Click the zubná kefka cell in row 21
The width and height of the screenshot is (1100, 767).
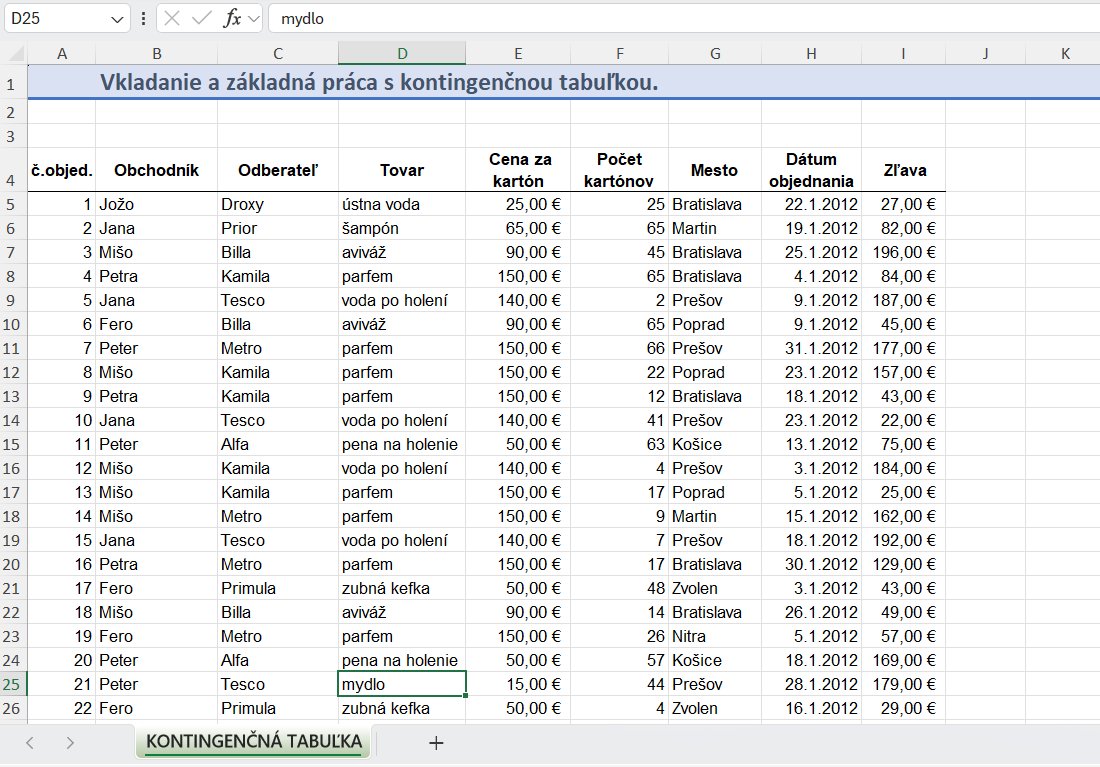[402, 588]
